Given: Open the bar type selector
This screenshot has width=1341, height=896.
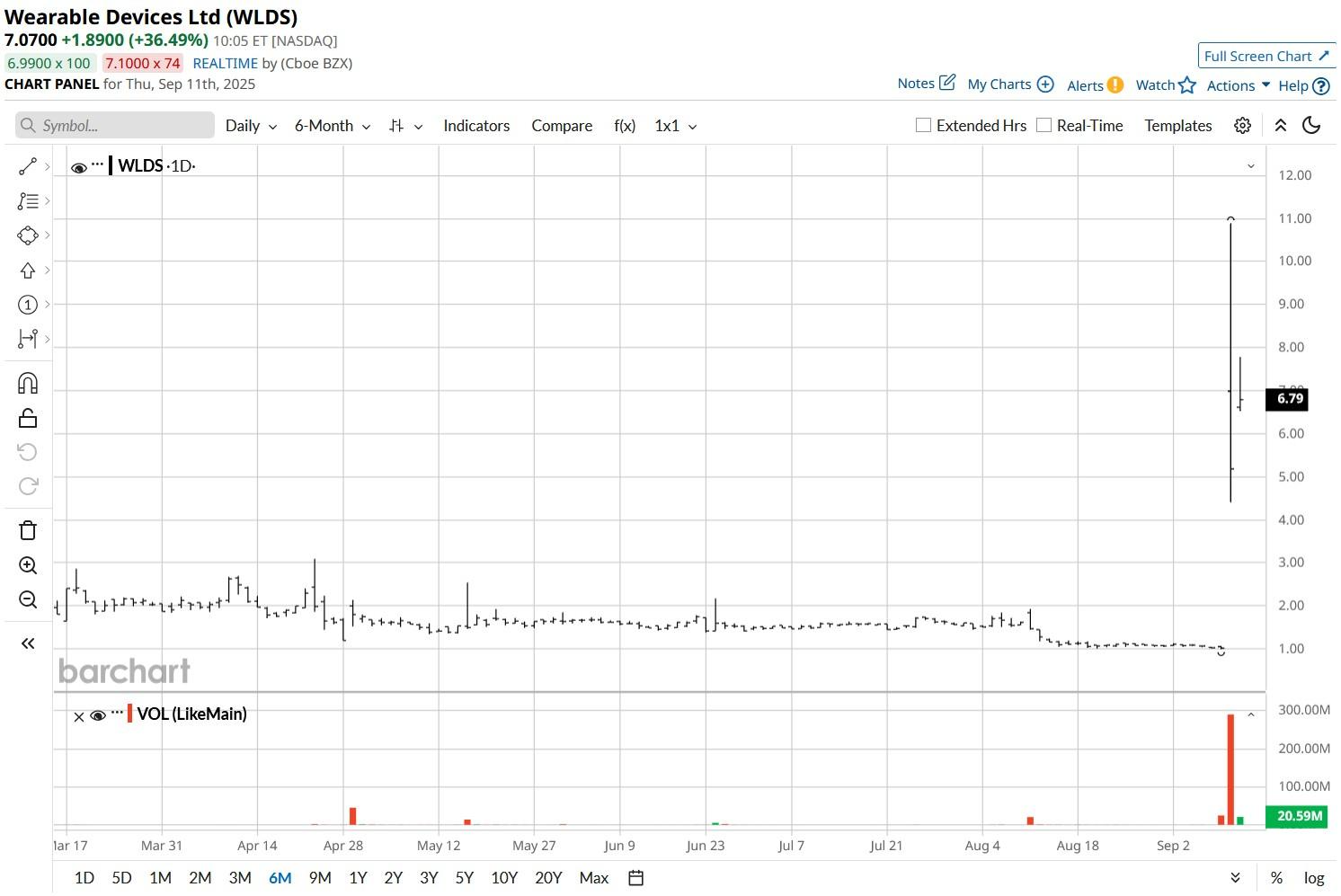Looking at the screenshot, I should point(405,126).
